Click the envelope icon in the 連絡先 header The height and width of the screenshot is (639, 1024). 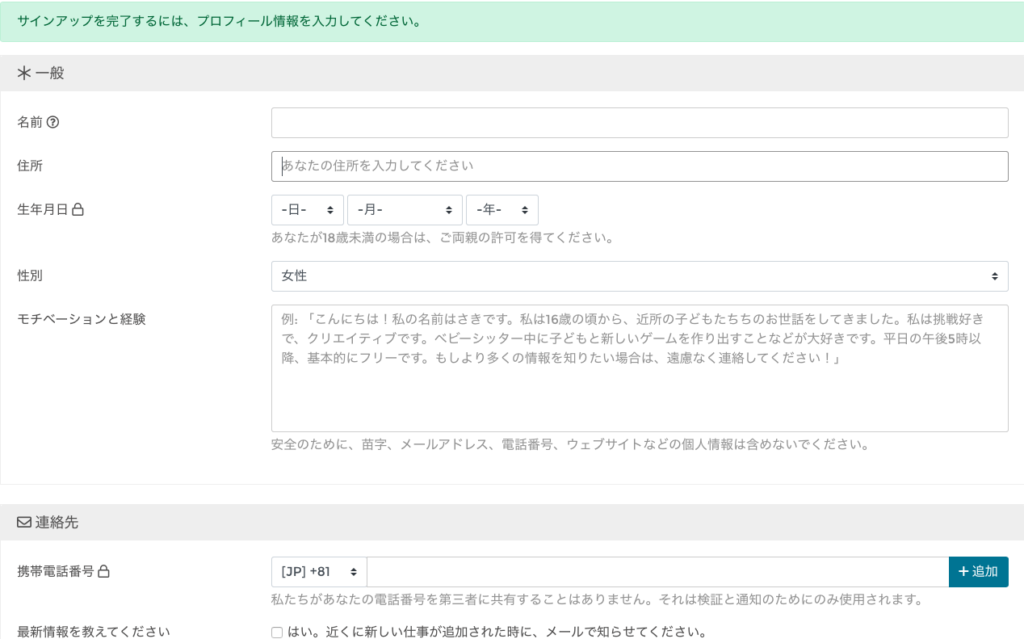tap(23, 522)
